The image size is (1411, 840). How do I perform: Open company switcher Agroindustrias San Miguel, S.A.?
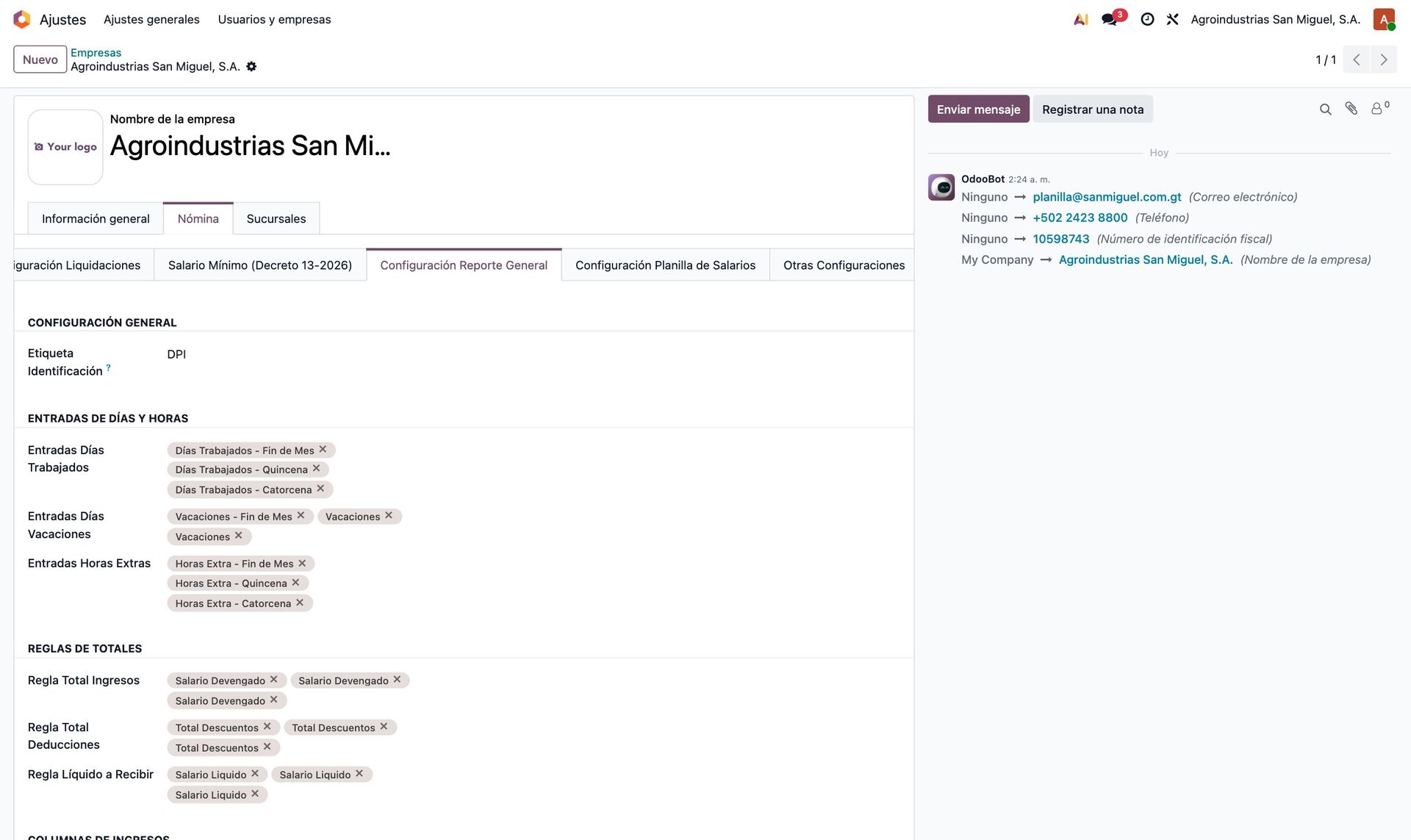[1275, 19]
